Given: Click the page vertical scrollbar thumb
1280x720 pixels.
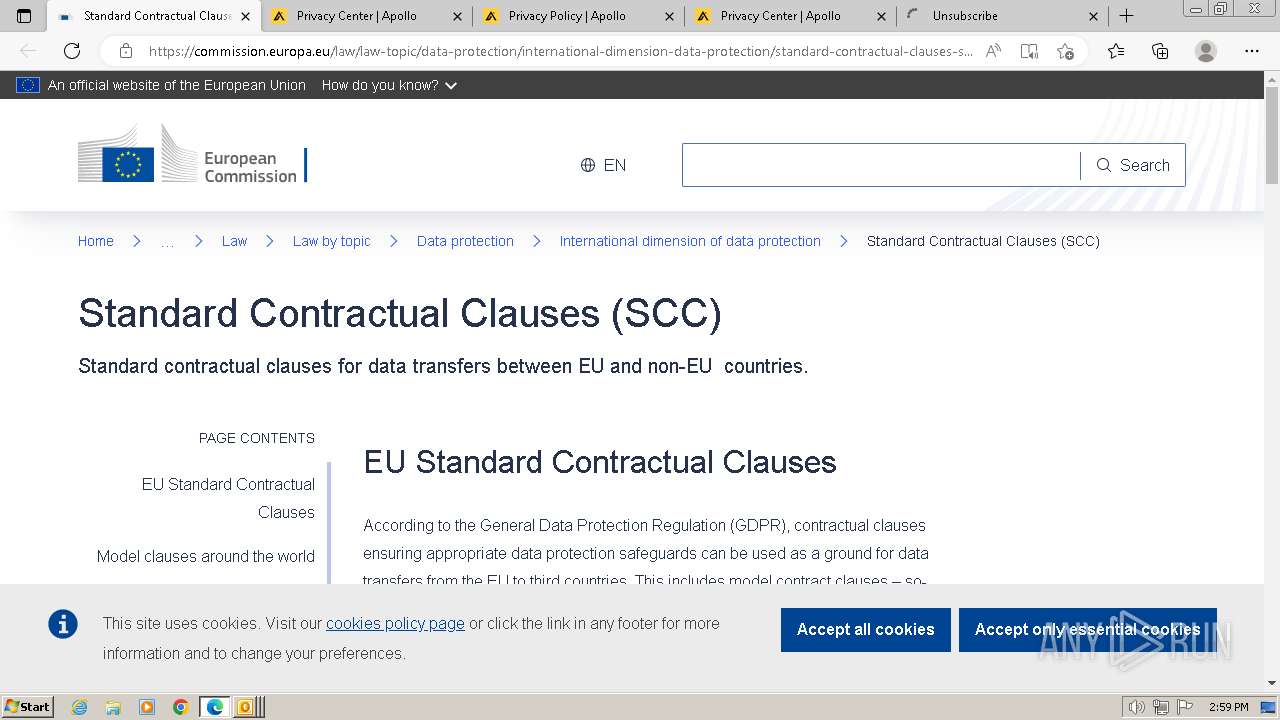Looking at the screenshot, I should coord(1271,134).
